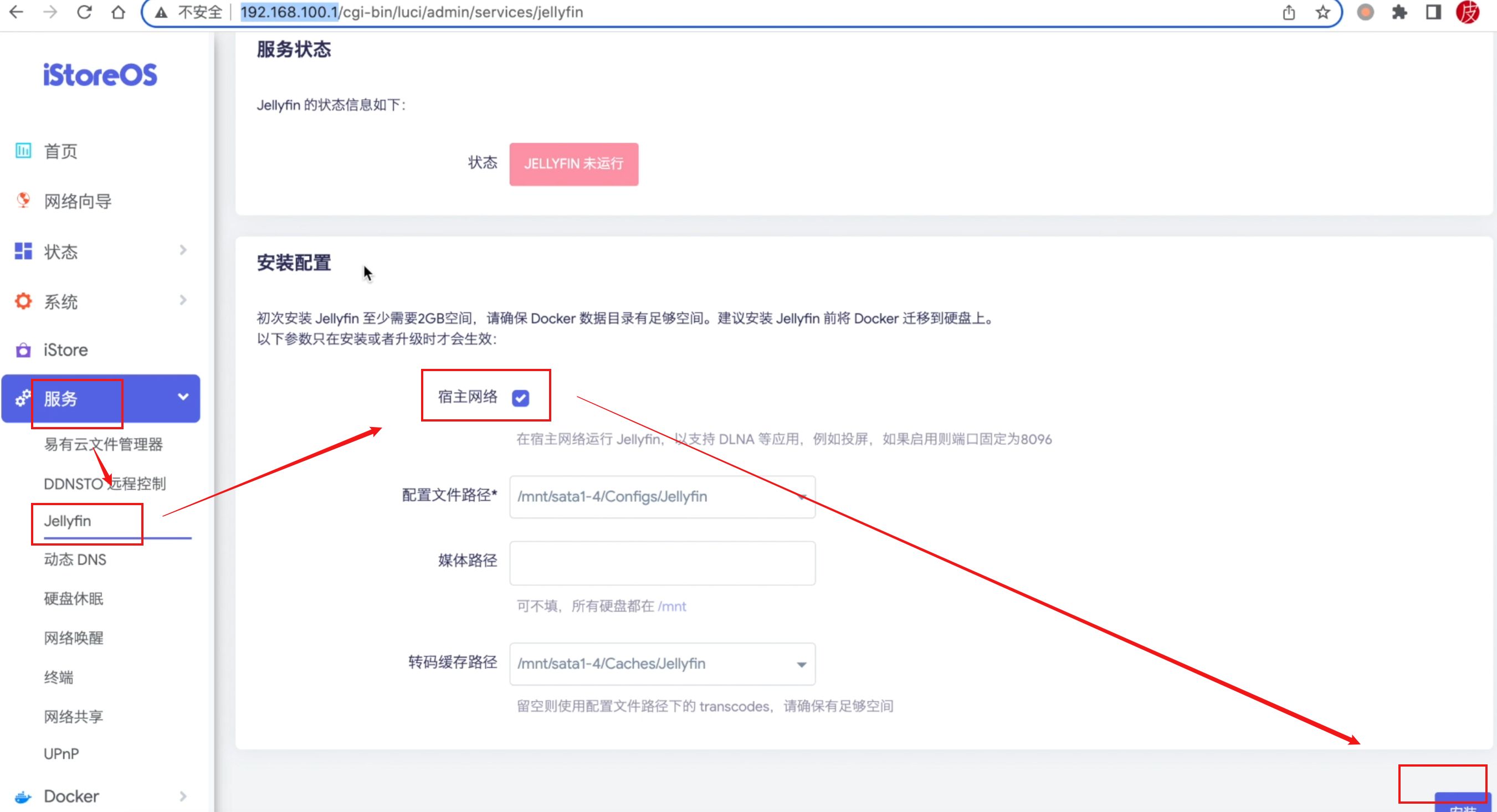This screenshot has width=1497, height=812.
Task: Click the iStore shopping bag icon
Action: (x=23, y=350)
